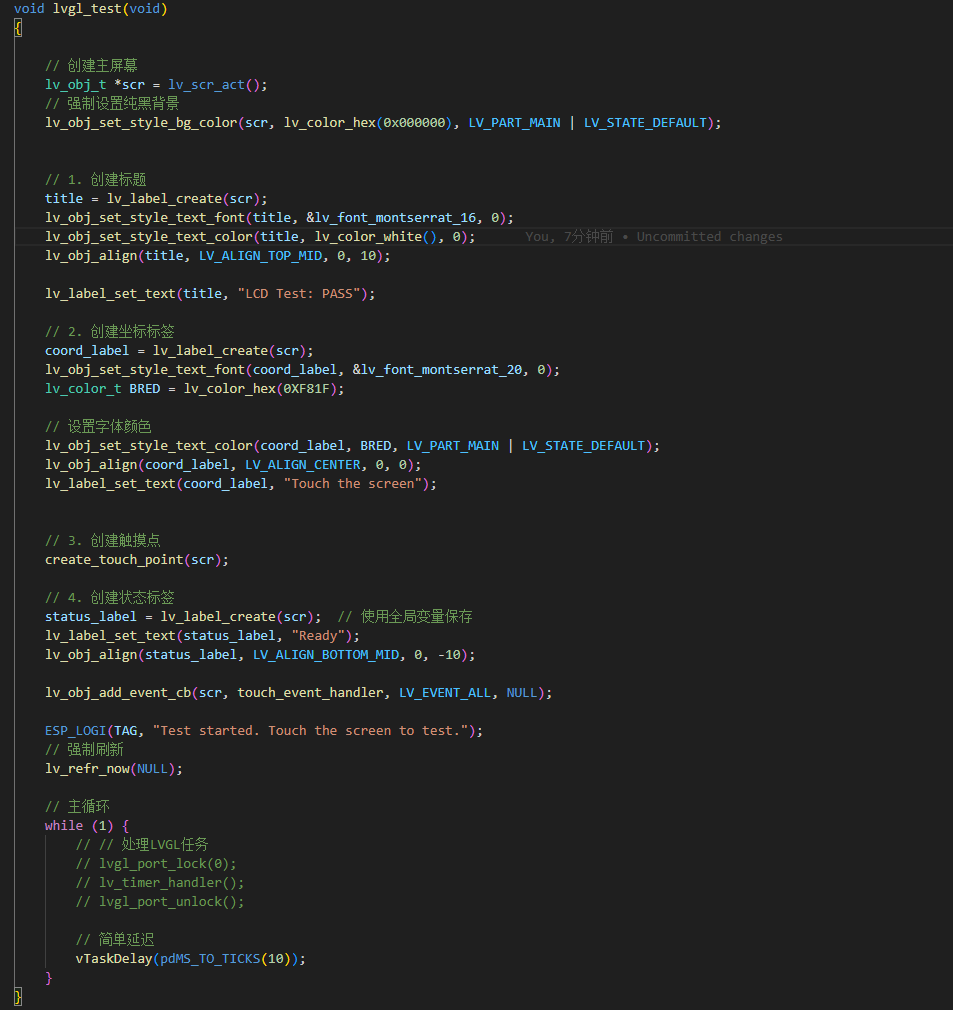
Task: Click the pdMS_TO_TICKS macro
Action: [x=210, y=959]
